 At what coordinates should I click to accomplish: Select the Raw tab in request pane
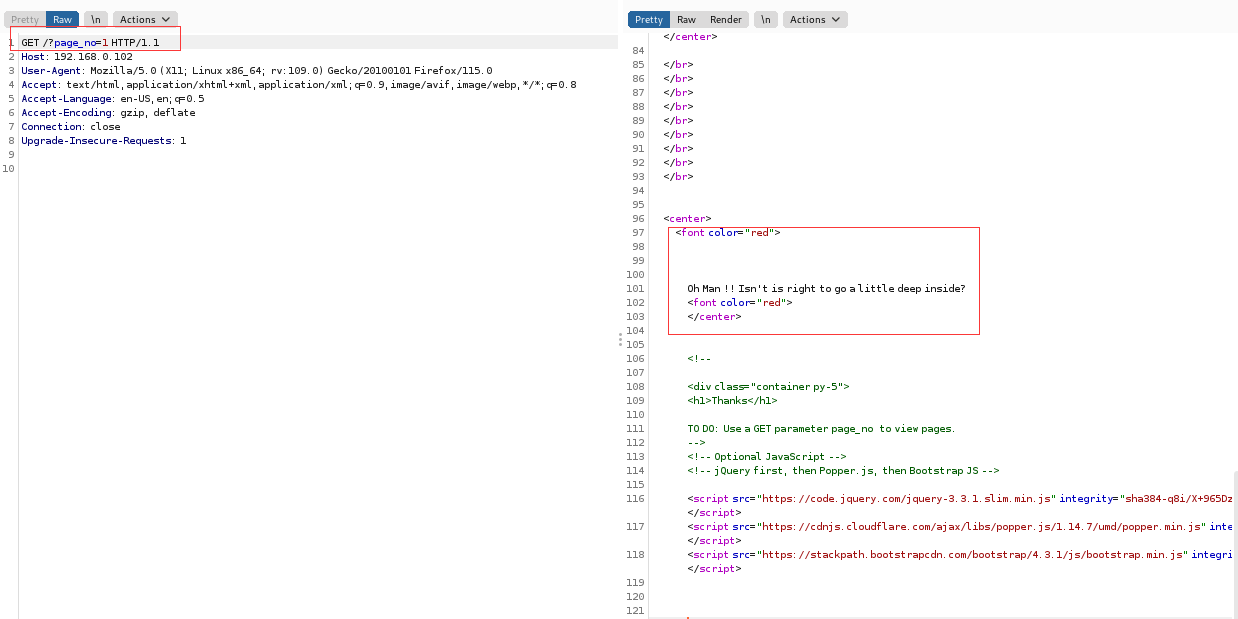click(62, 19)
